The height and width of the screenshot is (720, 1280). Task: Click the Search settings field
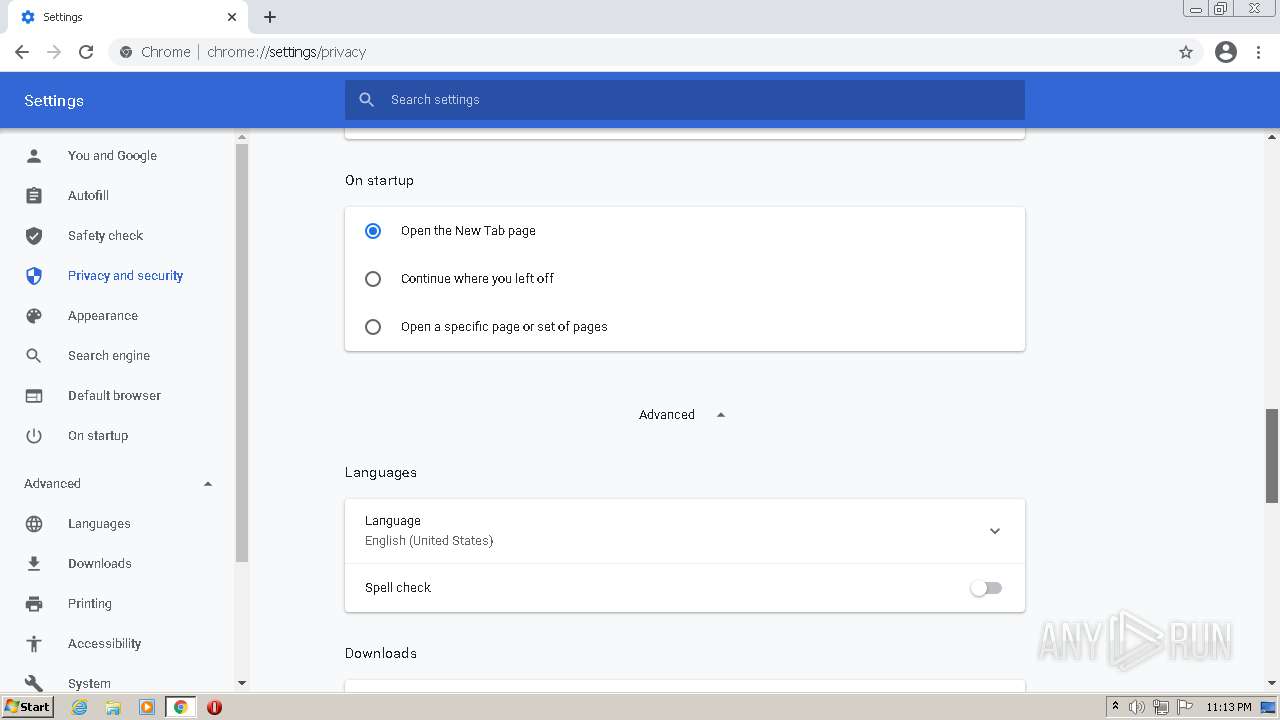click(685, 99)
